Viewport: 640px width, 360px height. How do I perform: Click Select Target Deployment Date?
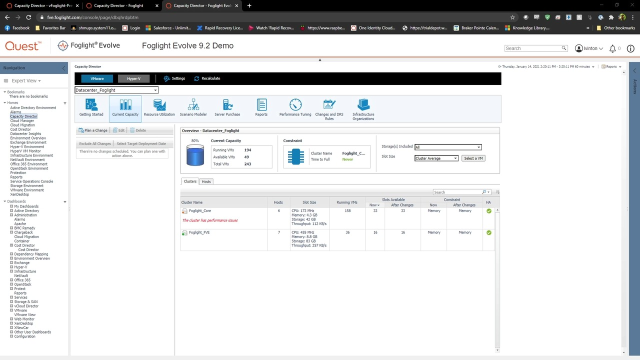point(141,144)
